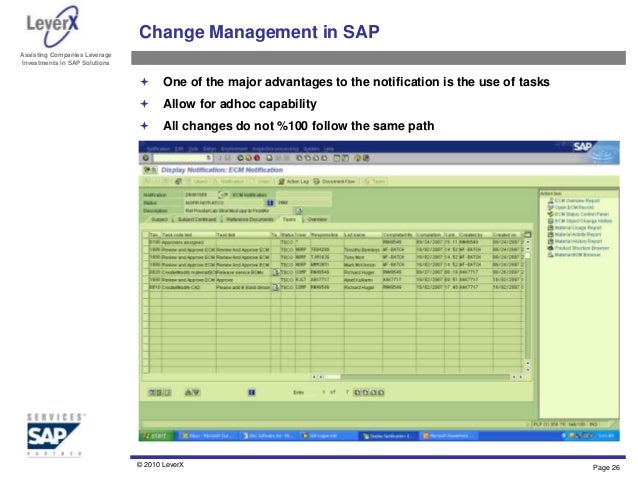Click the Task code text column header
The image size is (638, 479).
(188, 235)
